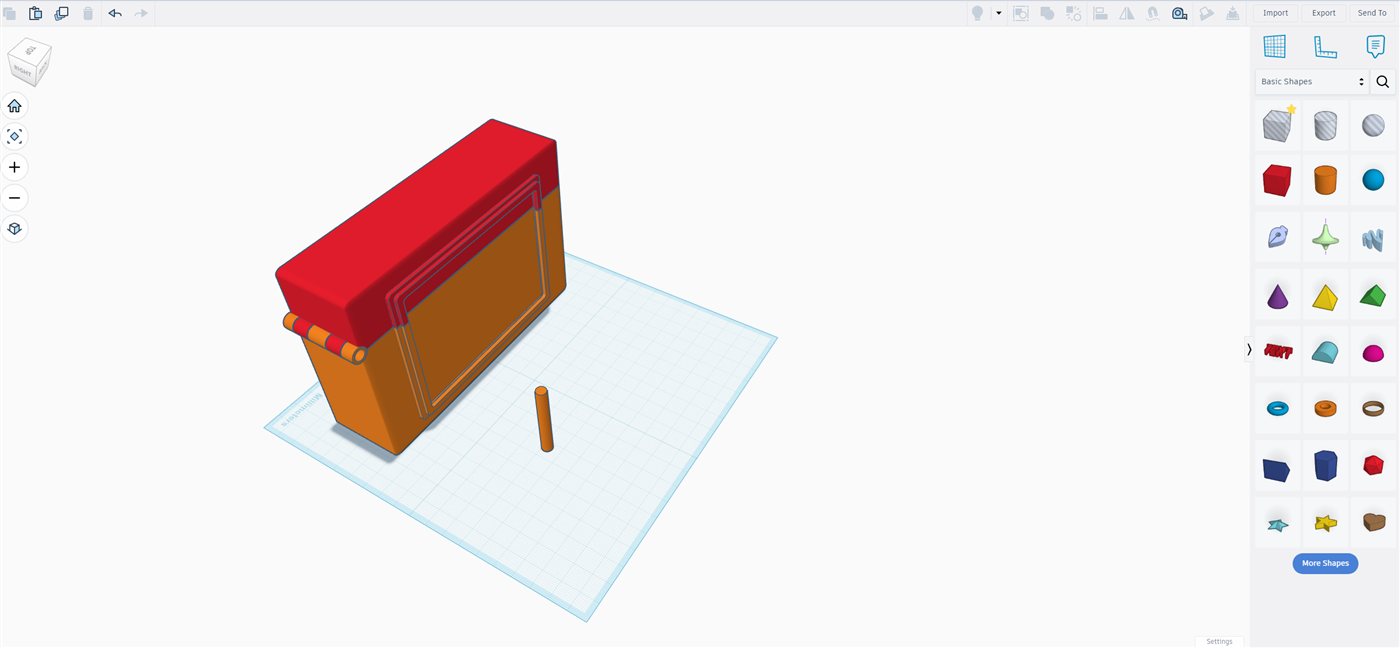Open the Settings button at bottom
The width and height of the screenshot is (1400, 648).
[x=1219, y=641]
